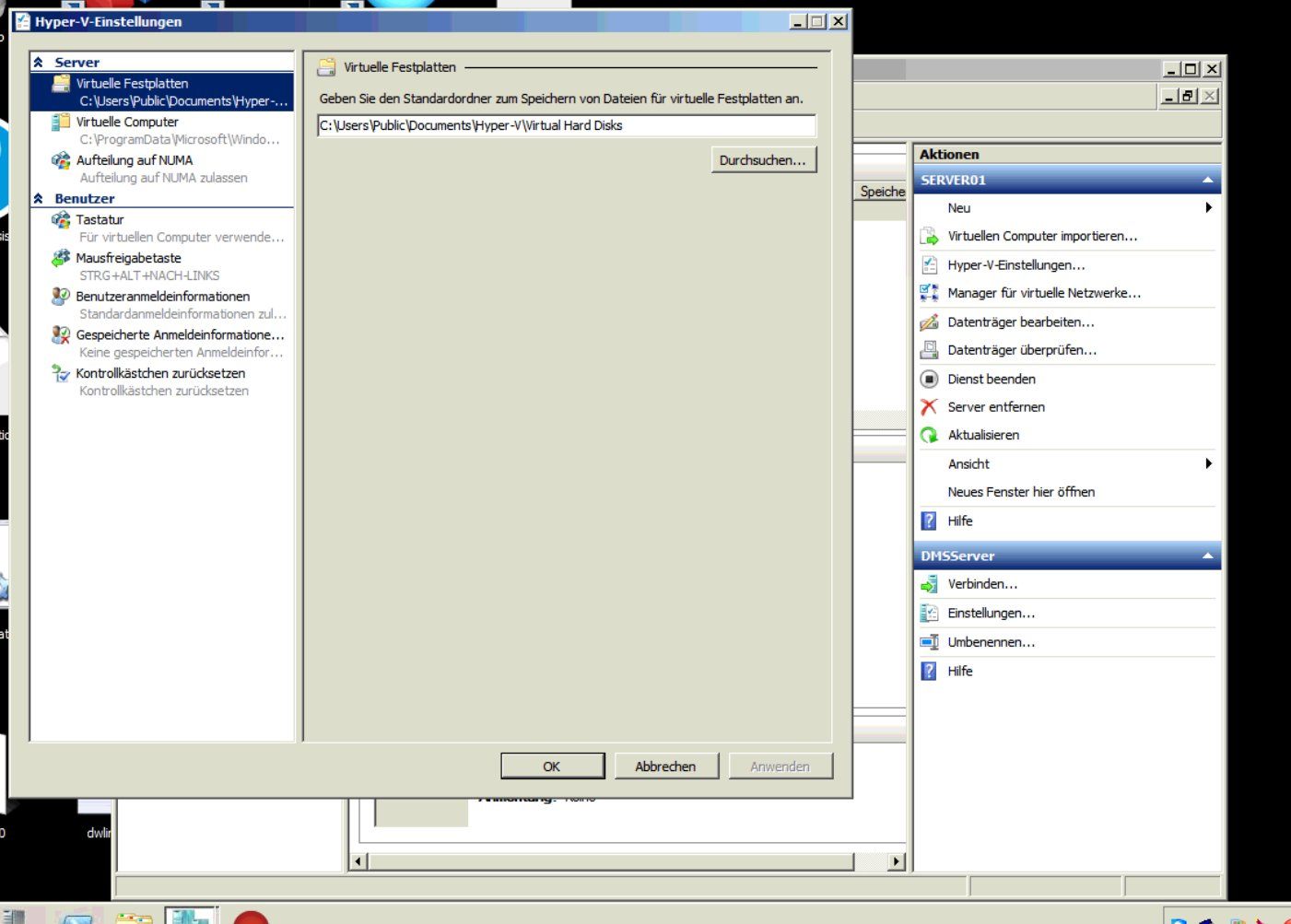Open Datenträger bearbeiten… action text
Image resolution: width=1291 pixels, height=924 pixels.
[1021, 322]
